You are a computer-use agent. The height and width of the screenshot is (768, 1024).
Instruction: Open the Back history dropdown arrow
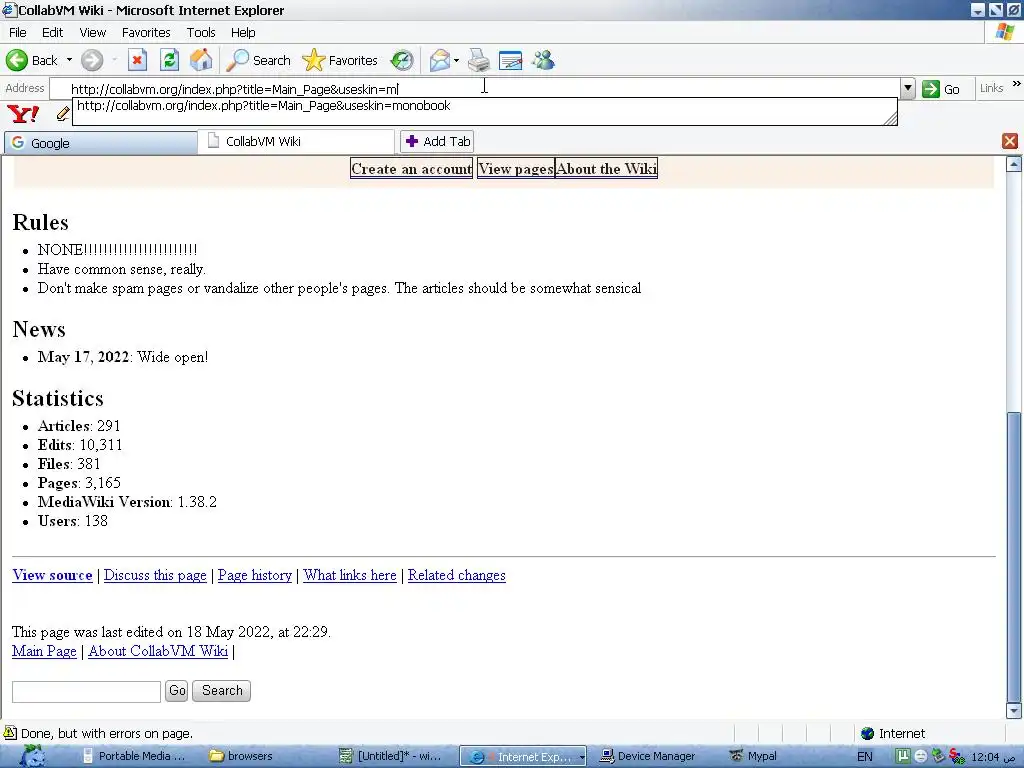tap(69, 60)
